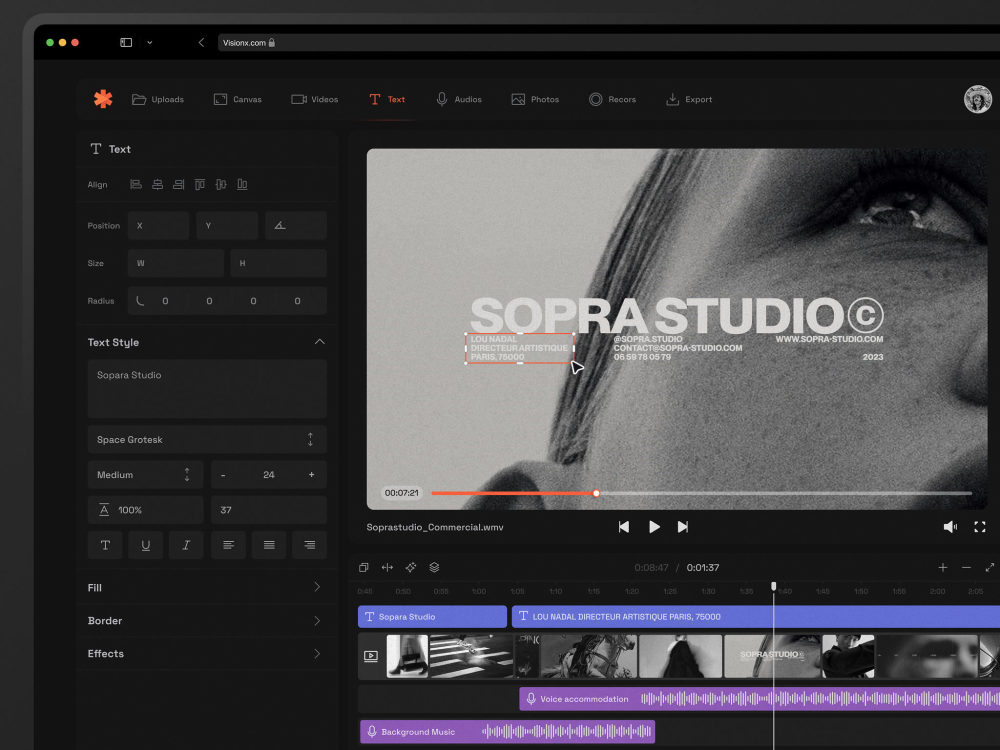Click the field showing 37

coord(268,510)
